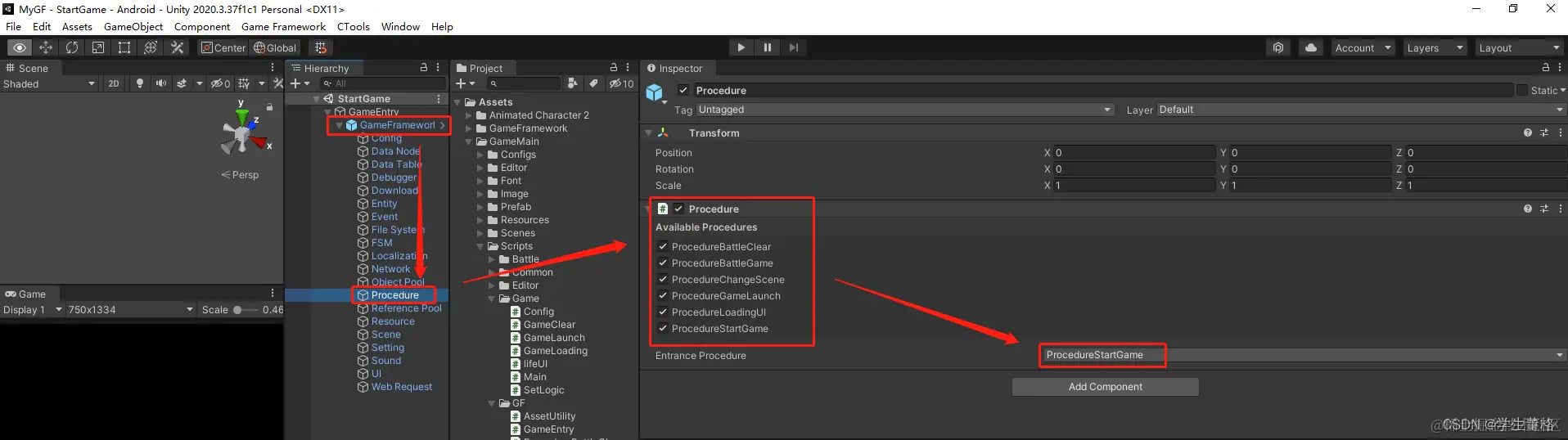Select the Move tool
The height and width of the screenshot is (440, 1568).
tap(46, 47)
